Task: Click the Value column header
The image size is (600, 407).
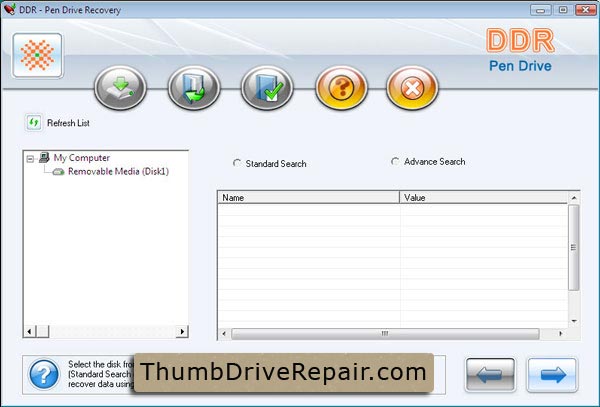Action: point(483,198)
